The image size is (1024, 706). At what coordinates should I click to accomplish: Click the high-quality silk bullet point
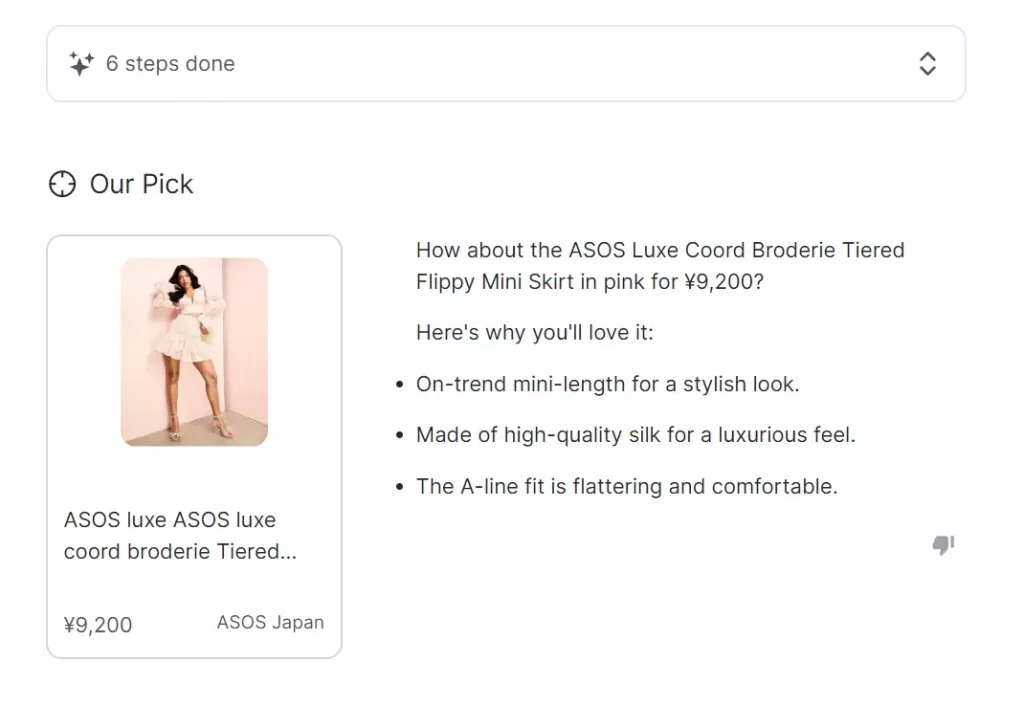pos(635,435)
